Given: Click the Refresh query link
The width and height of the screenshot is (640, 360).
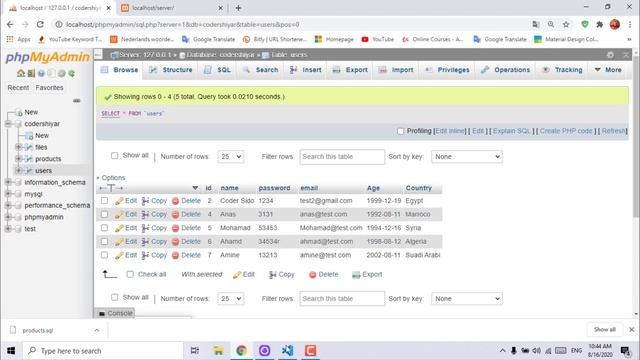Looking at the screenshot, I should click(x=613, y=131).
